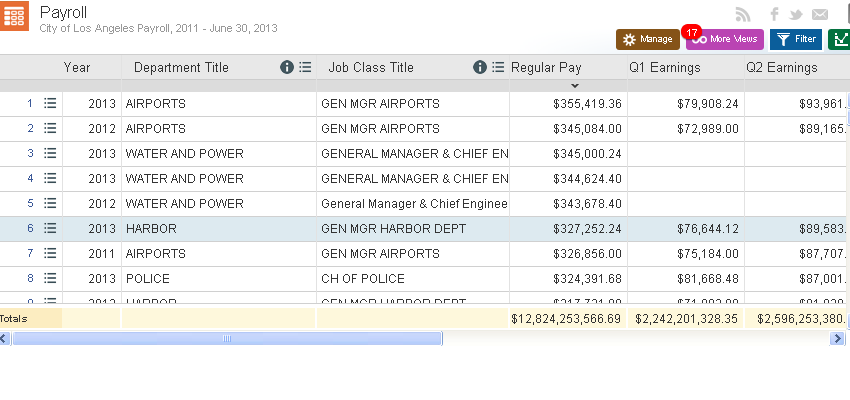
Task: Open row 6 HARBOR options menu icon
Action: [50, 228]
